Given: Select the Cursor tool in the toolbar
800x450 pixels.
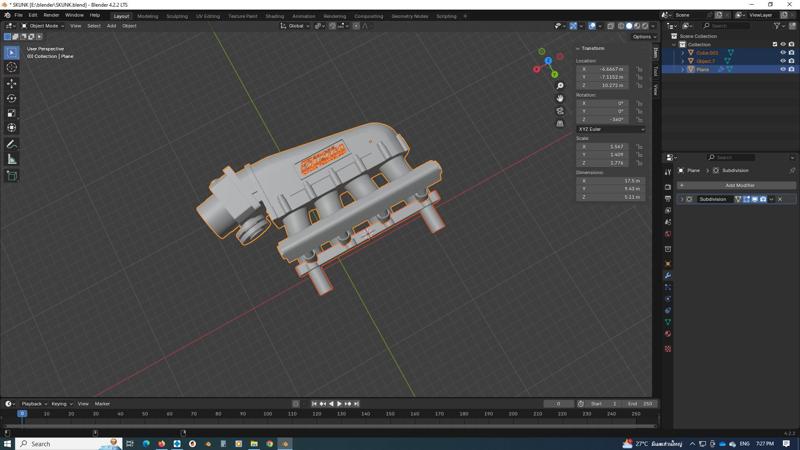Looking at the screenshot, I should tap(12, 67).
